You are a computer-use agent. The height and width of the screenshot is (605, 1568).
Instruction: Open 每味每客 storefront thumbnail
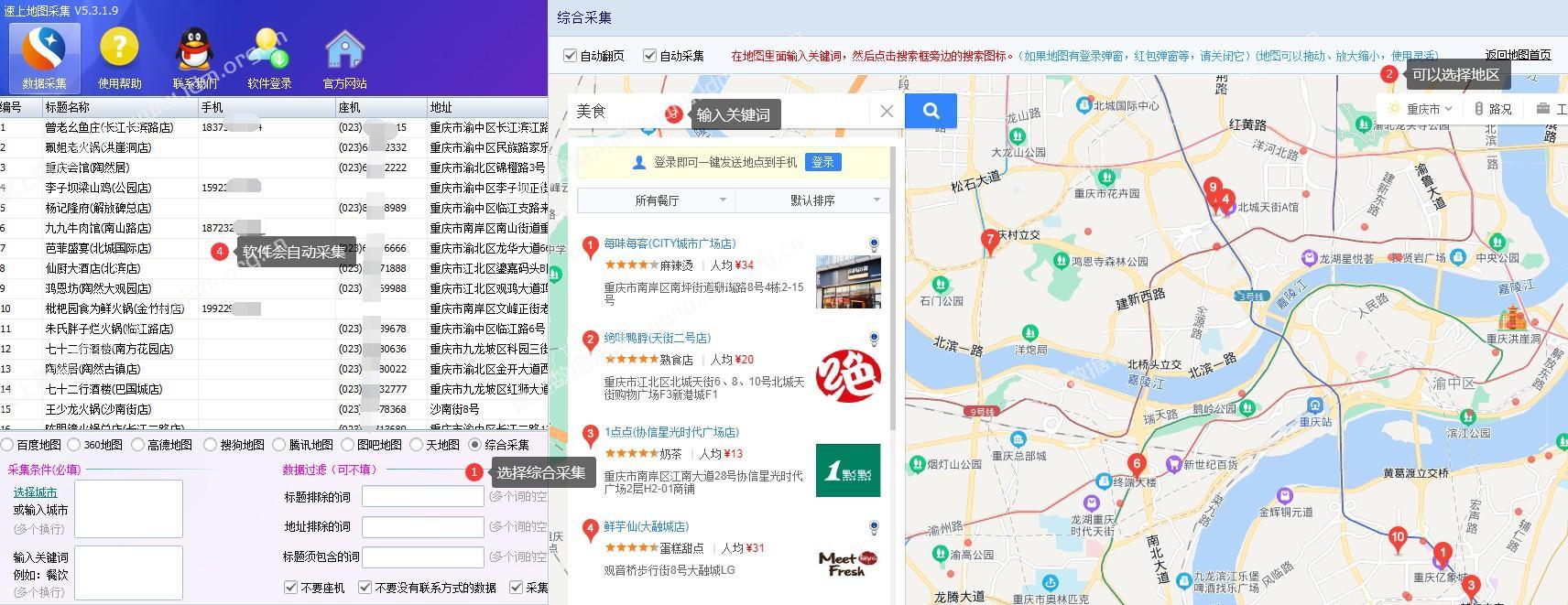(848, 282)
